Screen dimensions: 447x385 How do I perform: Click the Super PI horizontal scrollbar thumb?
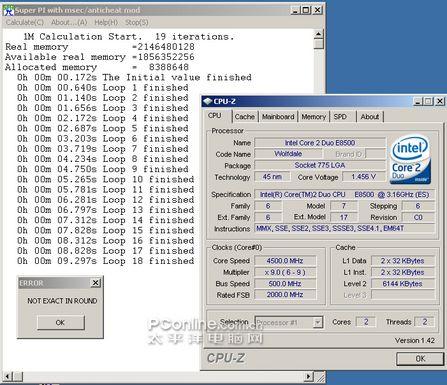[x=18, y=377]
